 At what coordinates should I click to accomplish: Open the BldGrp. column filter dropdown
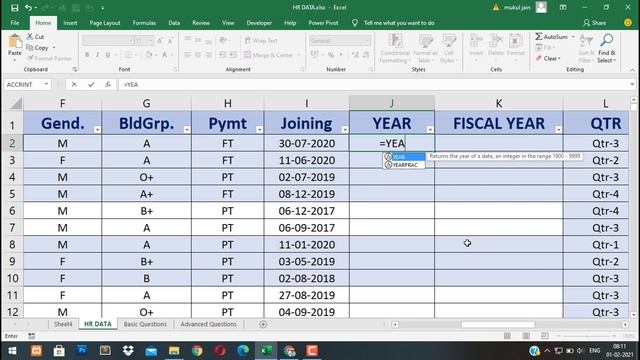pyautogui.click(x=187, y=130)
